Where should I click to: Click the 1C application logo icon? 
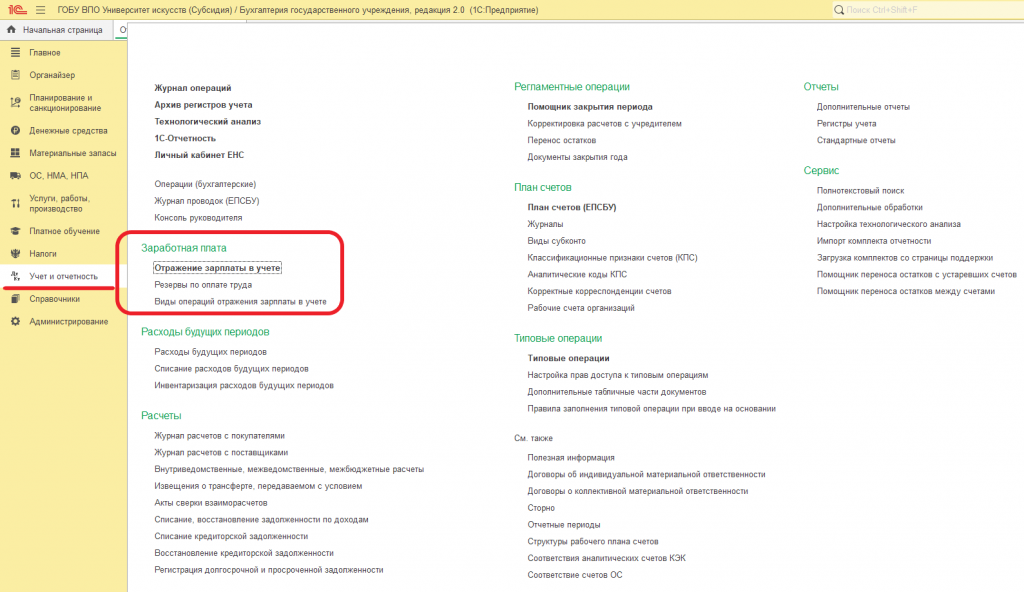(17, 10)
